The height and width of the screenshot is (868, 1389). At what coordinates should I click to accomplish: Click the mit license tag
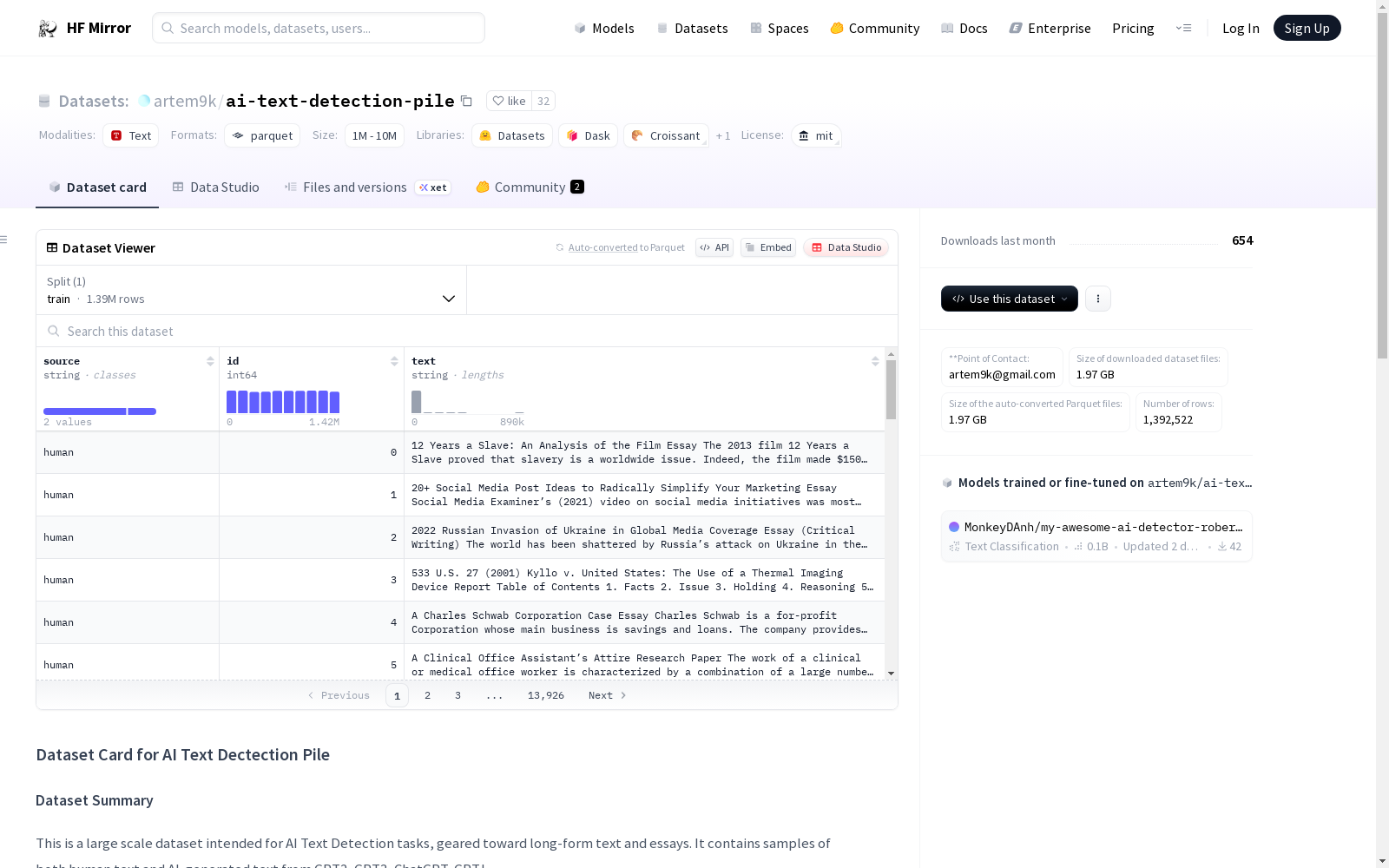(816, 135)
